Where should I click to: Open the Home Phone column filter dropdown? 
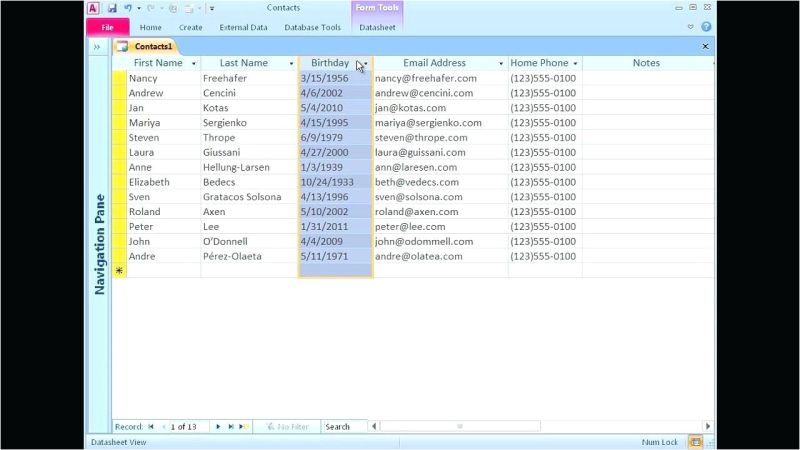tap(576, 63)
